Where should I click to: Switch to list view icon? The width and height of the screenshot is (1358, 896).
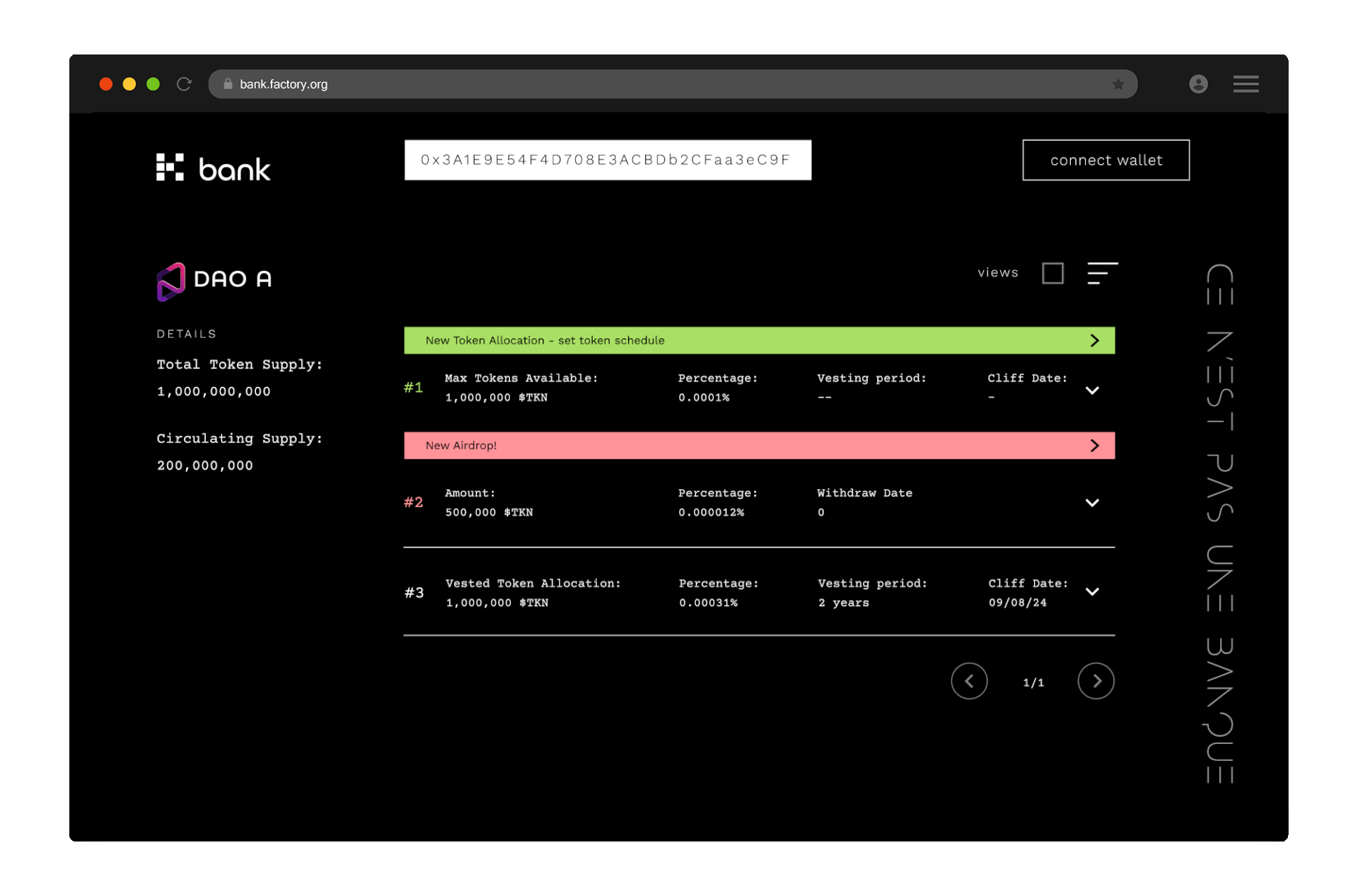click(x=1102, y=273)
